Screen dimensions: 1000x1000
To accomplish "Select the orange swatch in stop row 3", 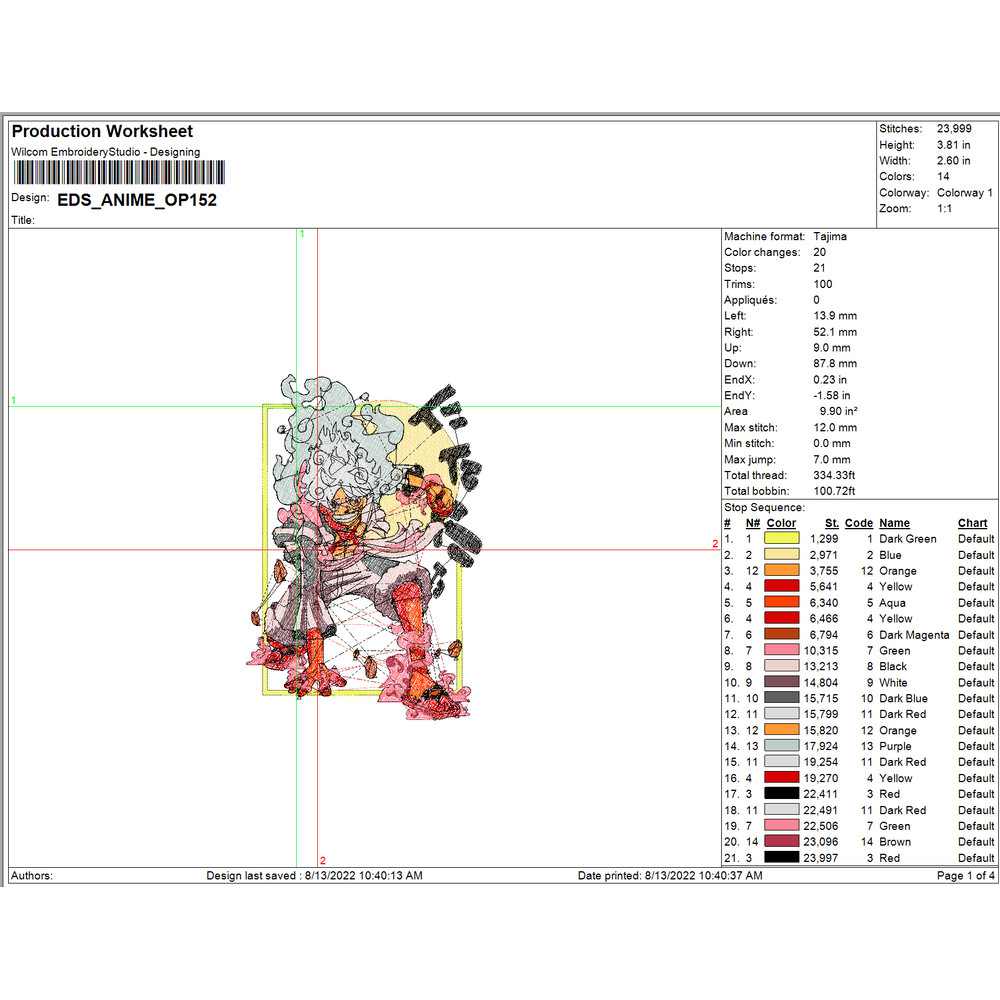I will [x=782, y=571].
